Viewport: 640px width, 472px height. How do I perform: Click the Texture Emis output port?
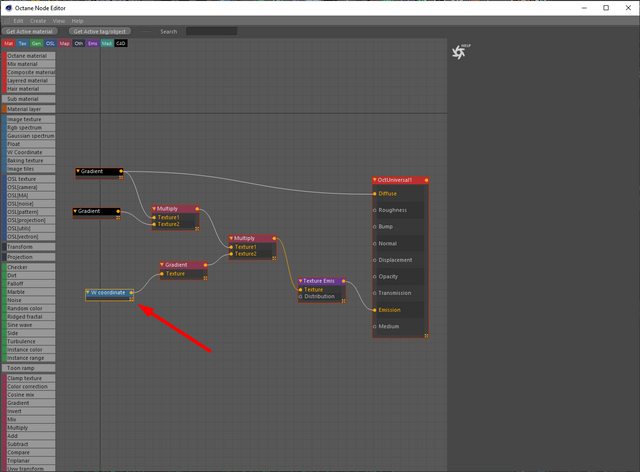[344, 281]
